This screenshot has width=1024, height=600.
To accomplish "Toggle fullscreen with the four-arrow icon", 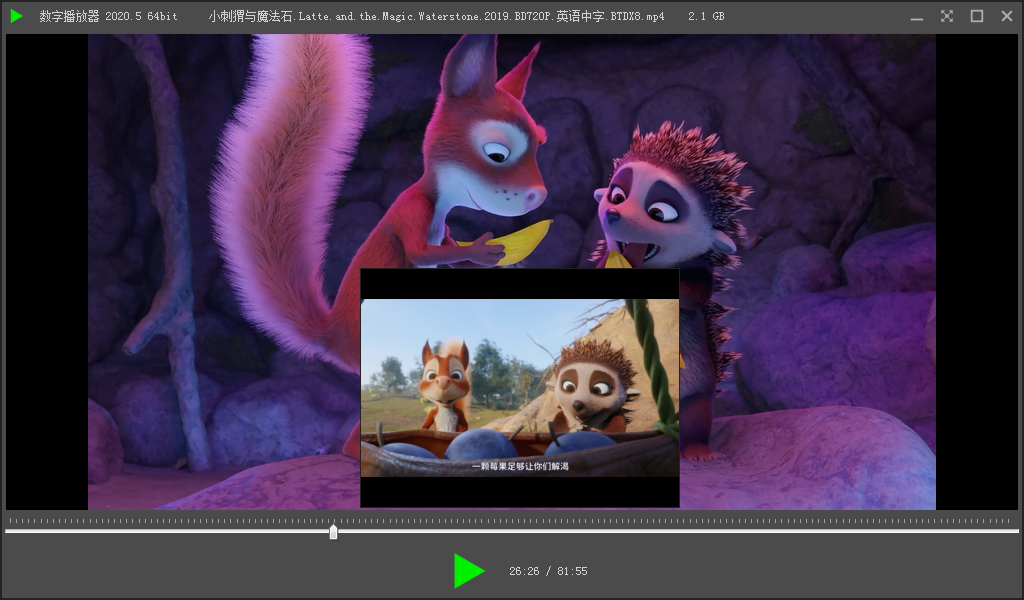I will click(x=947, y=16).
